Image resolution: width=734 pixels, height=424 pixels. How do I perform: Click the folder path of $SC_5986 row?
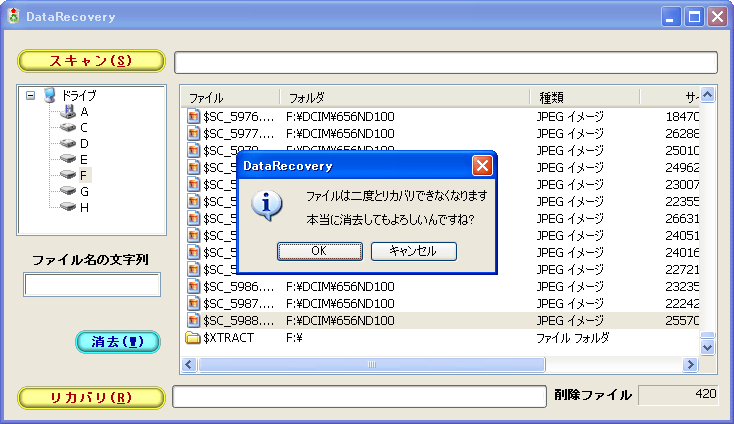point(340,286)
